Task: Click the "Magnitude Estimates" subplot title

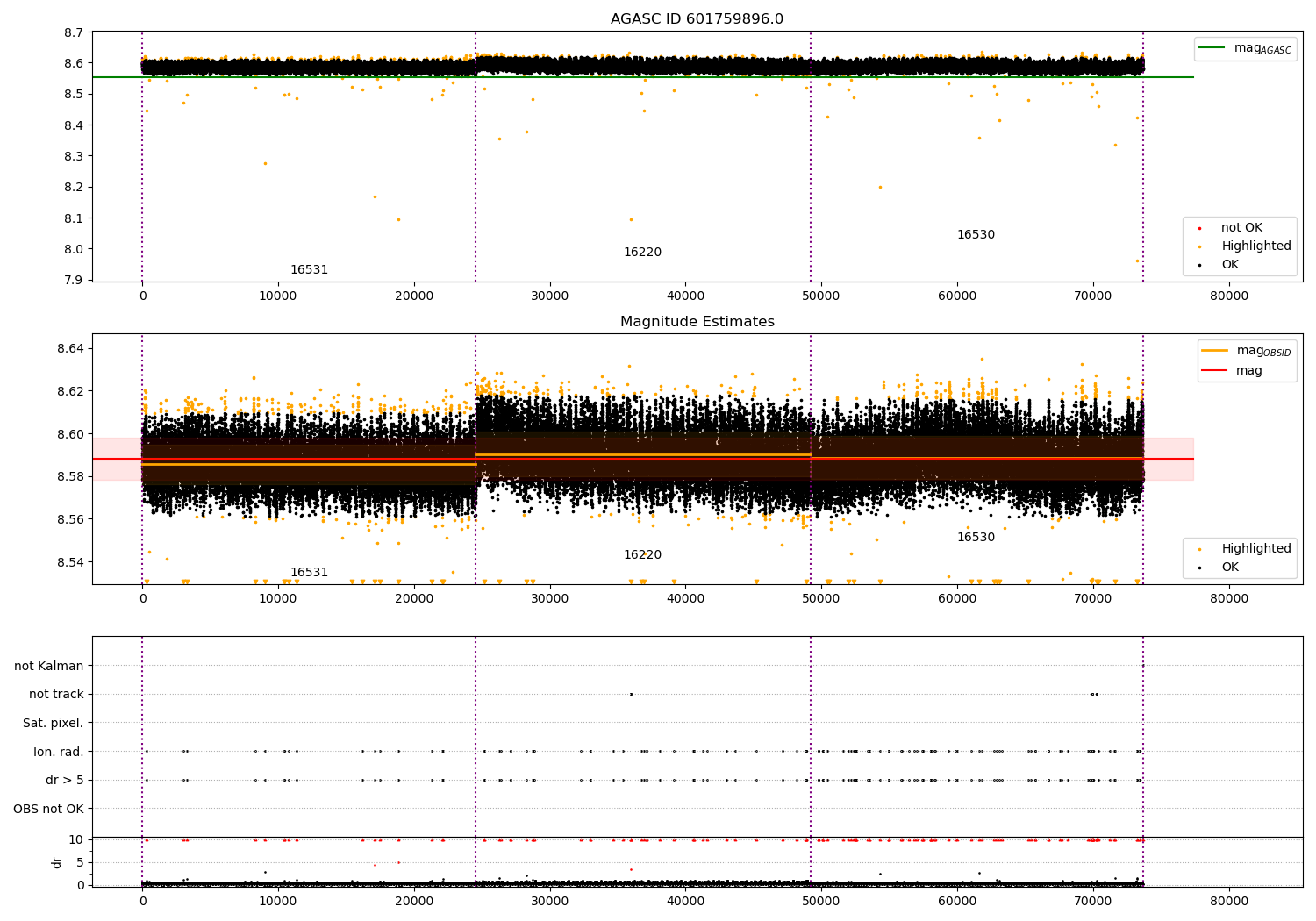Action: (x=697, y=322)
